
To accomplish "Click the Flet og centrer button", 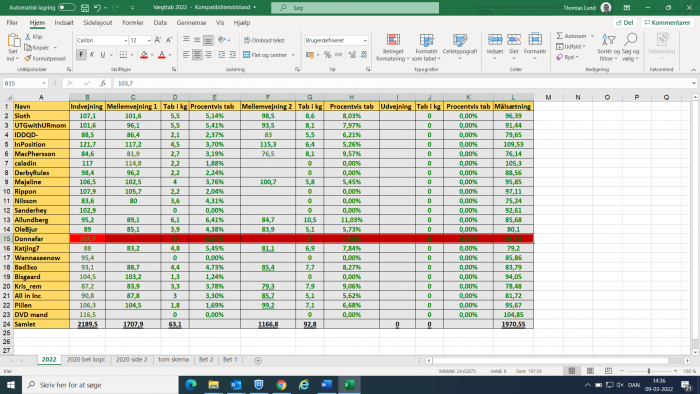I will [x=269, y=55].
